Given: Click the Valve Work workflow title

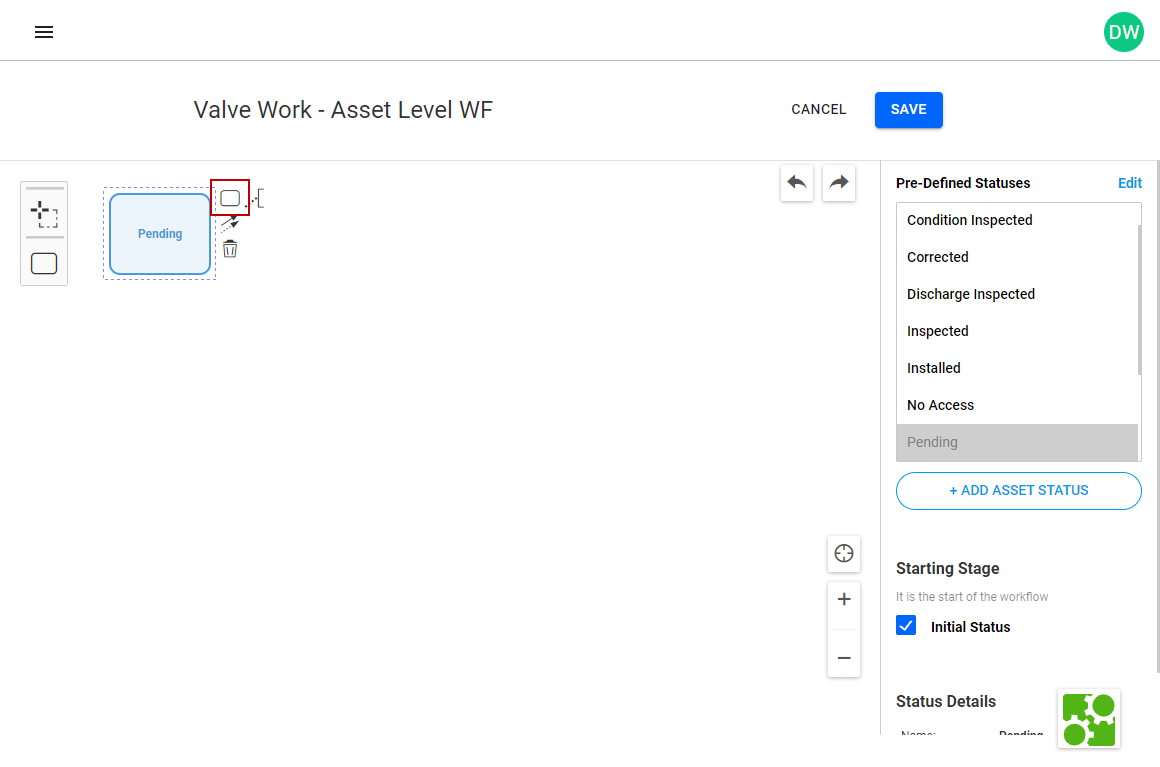Looking at the screenshot, I should 343,109.
